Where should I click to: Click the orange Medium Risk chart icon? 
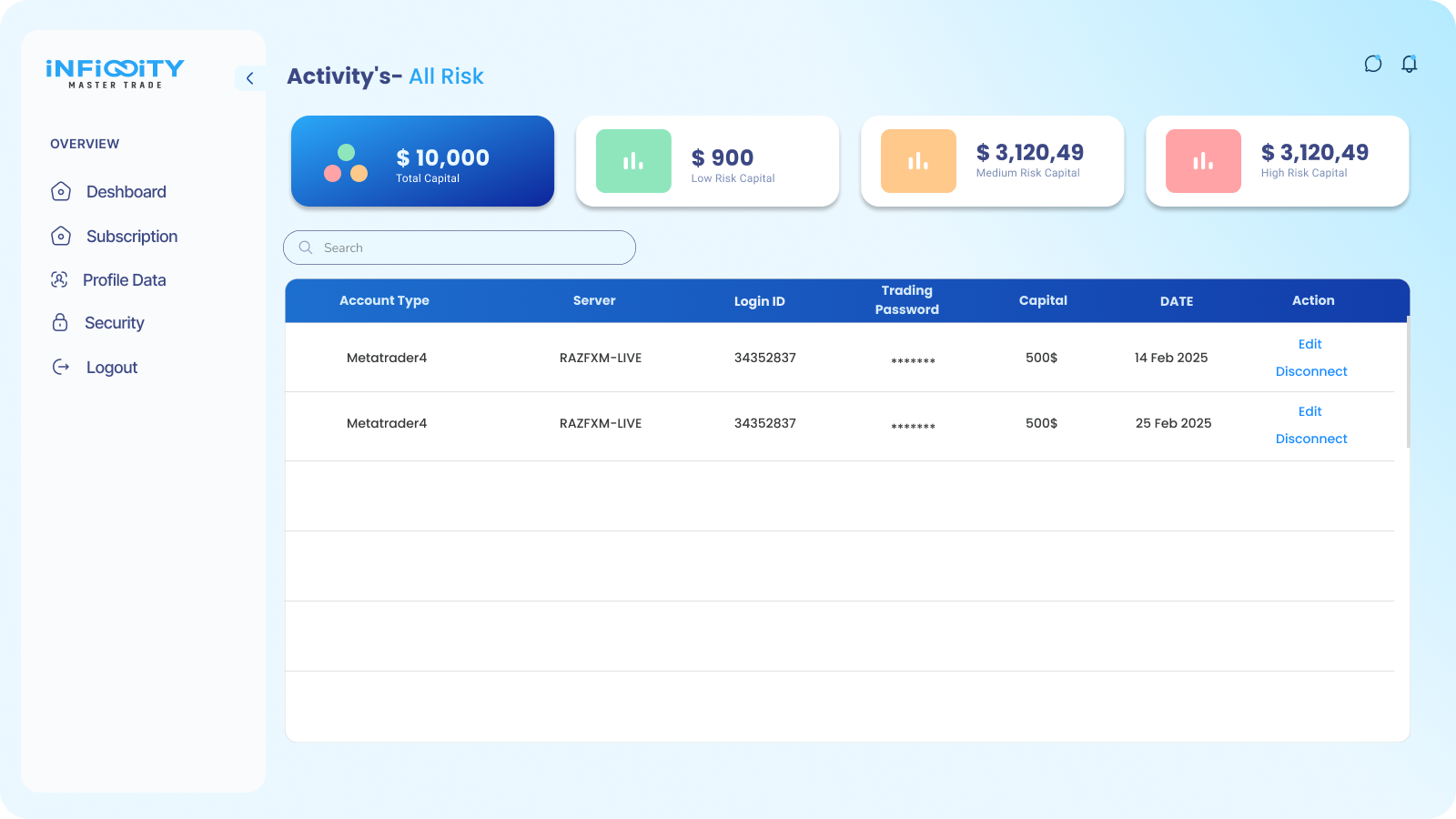[x=918, y=161]
